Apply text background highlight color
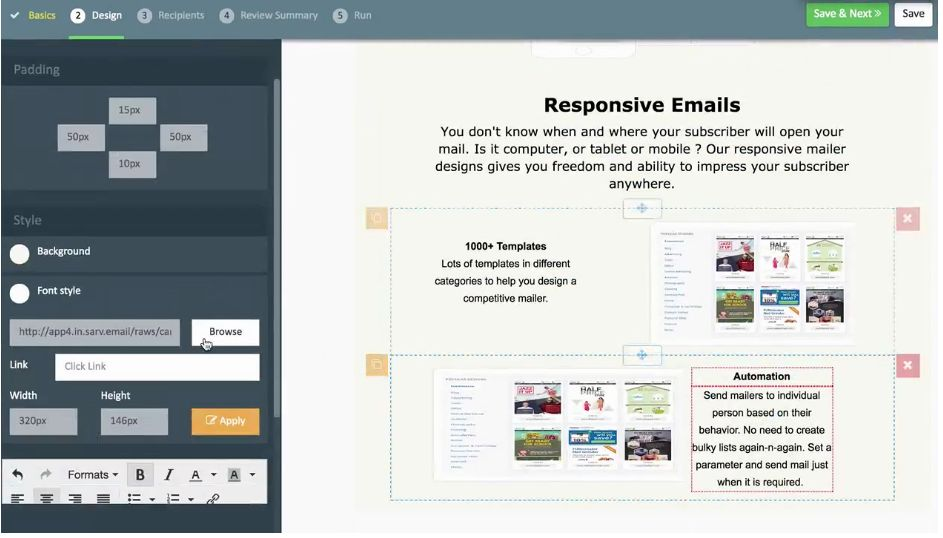Image resolution: width=943 pixels, height=538 pixels. tap(234, 475)
